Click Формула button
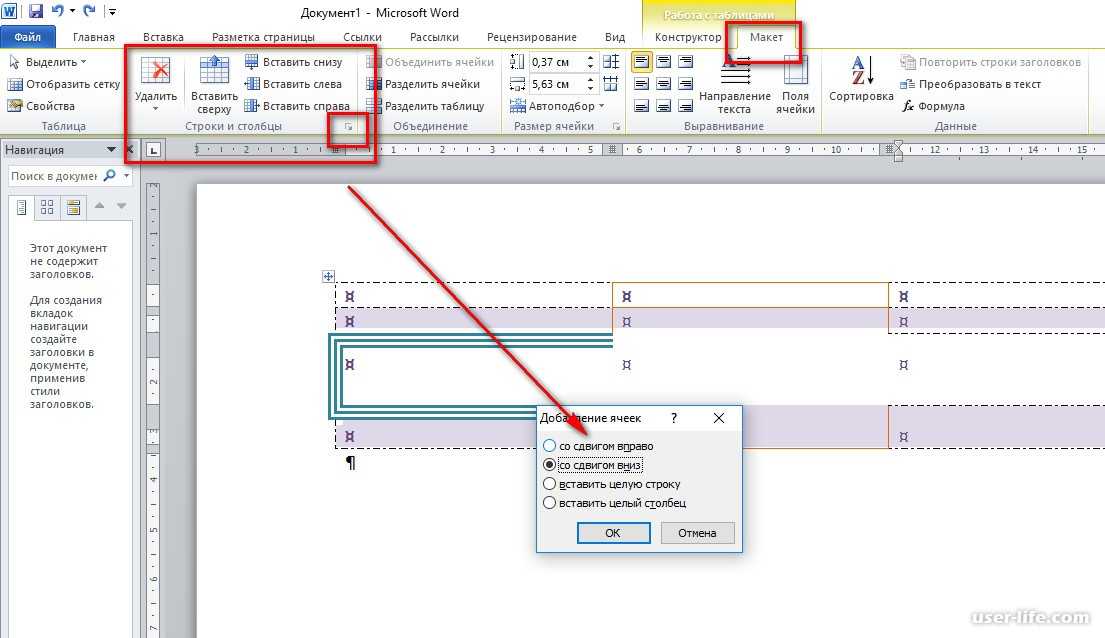This screenshot has width=1105, height=638. [932, 106]
